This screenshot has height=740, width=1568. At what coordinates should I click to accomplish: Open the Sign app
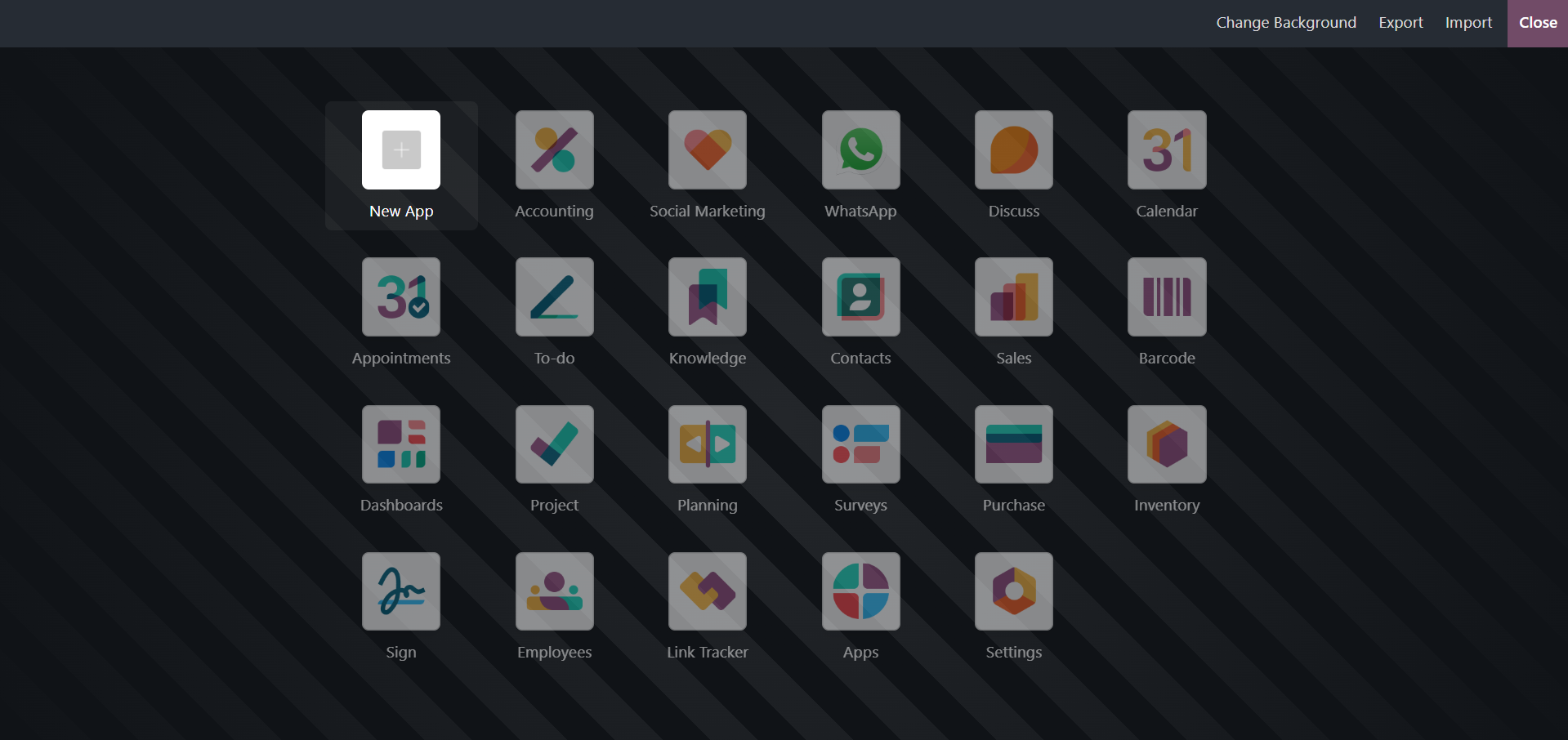401,591
